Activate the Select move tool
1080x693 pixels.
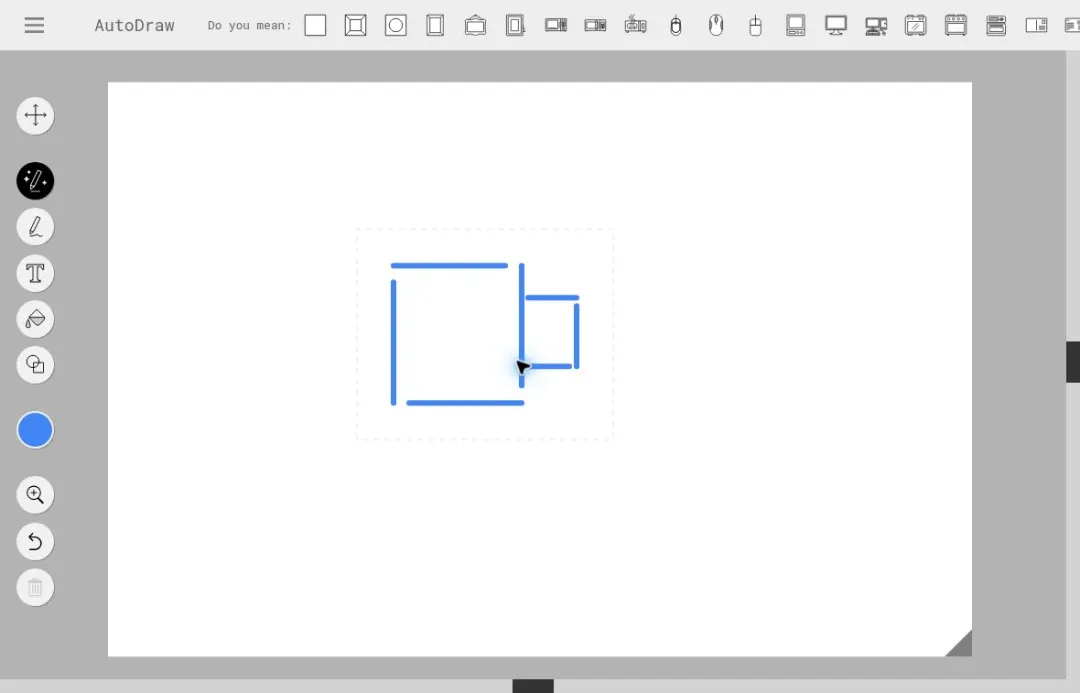point(35,115)
